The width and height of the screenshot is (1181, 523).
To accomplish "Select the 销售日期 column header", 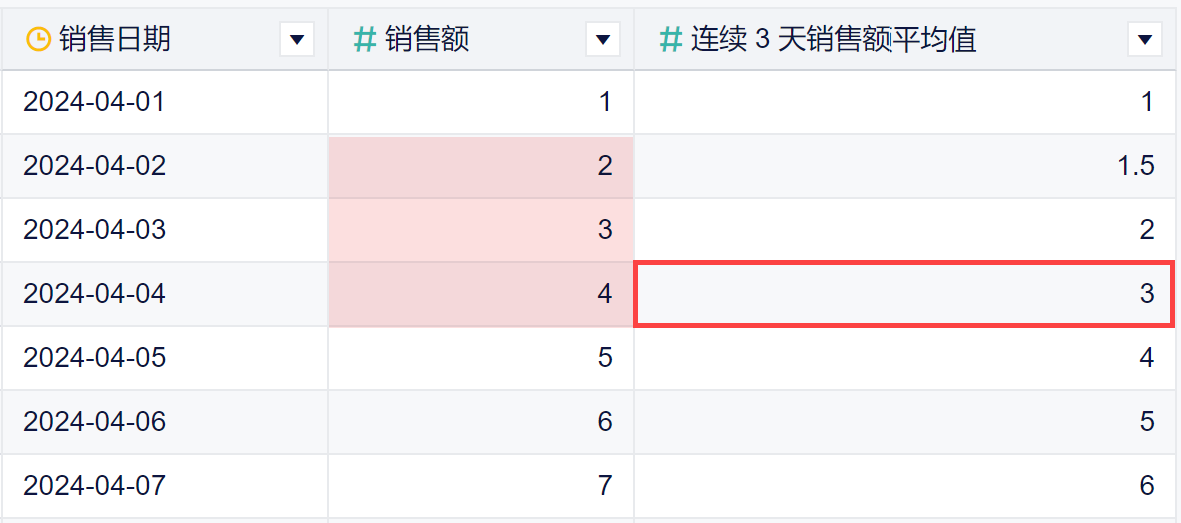I will (115, 39).
